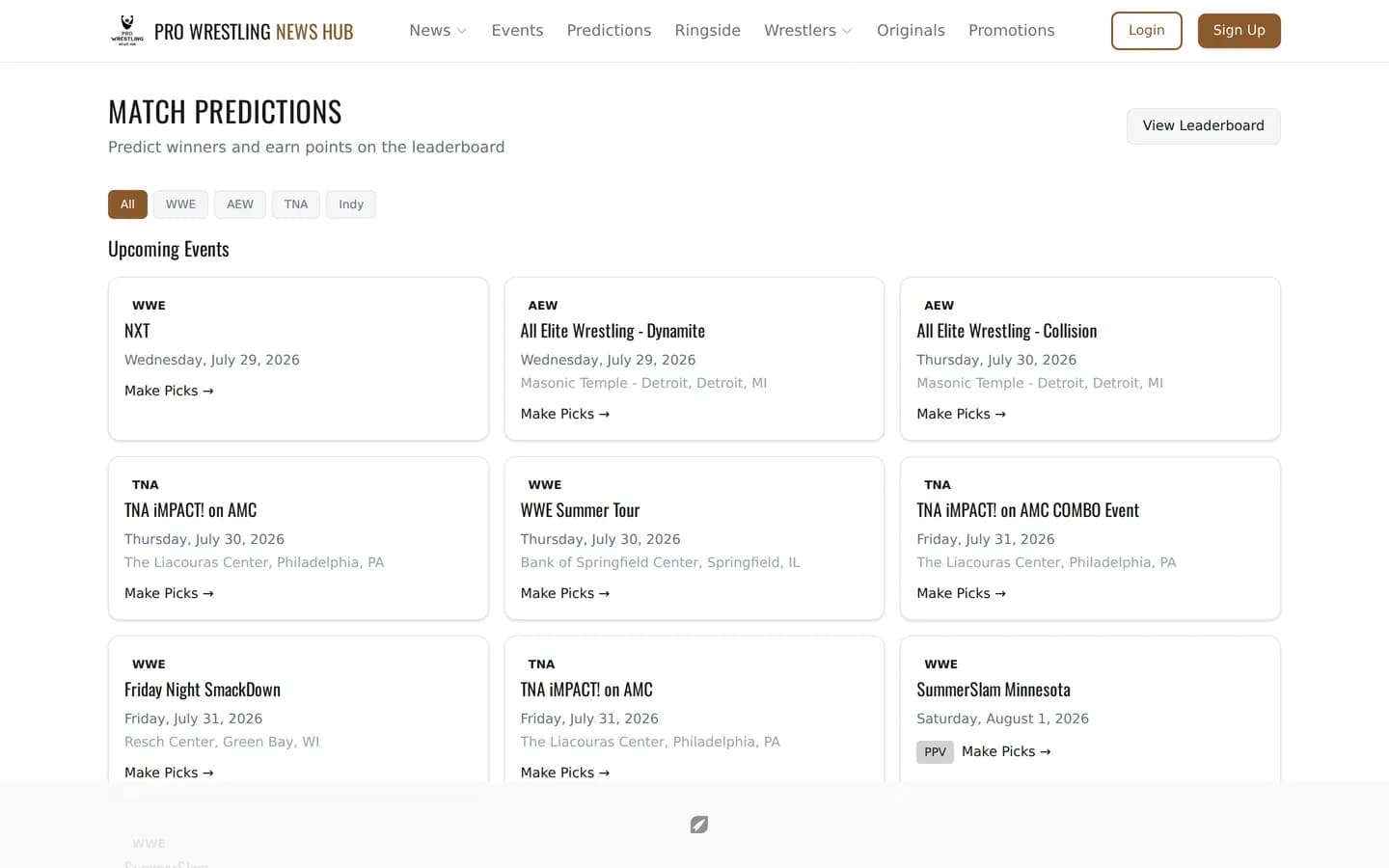Open TNA iMPACT! on AMC COMBO Event title
1389x868 pixels.
(1027, 510)
